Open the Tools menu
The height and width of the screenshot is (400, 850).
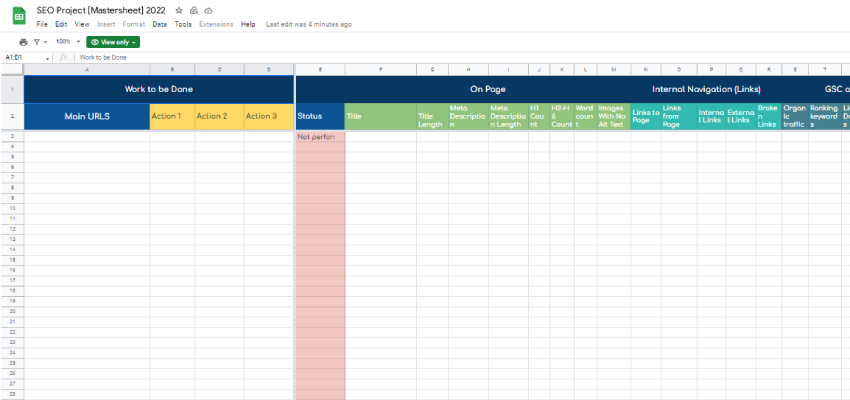click(183, 24)
